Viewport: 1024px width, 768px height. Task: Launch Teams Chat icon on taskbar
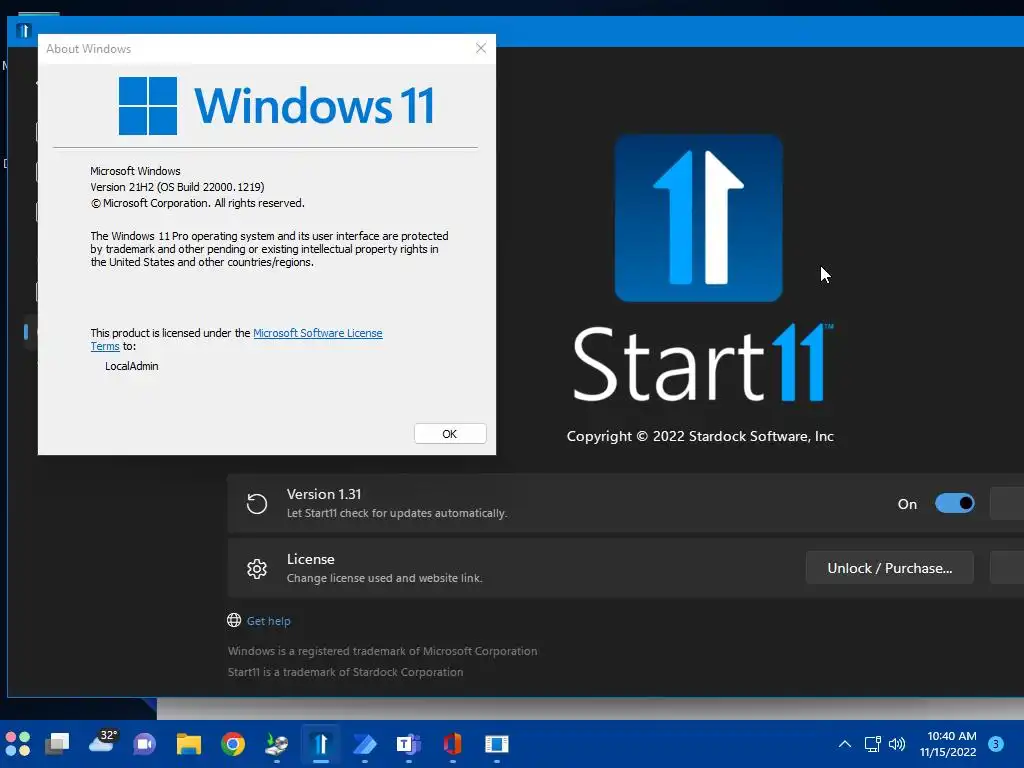(x=144, y=744)
